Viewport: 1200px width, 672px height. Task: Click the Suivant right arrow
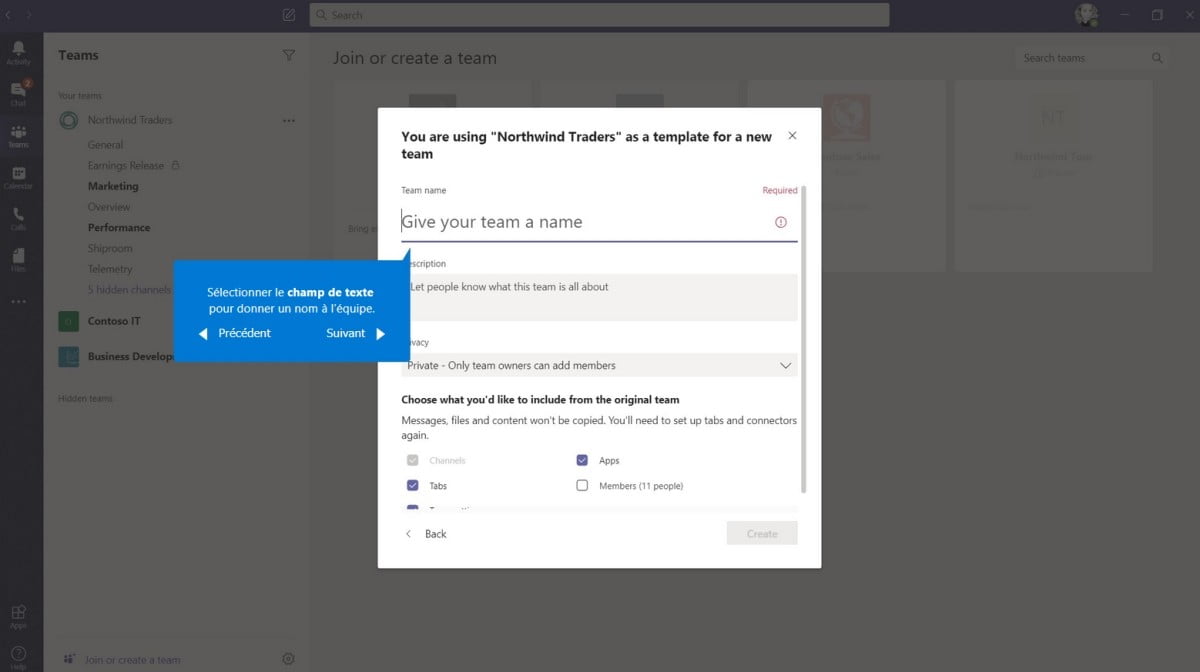[x=380, y=334]
